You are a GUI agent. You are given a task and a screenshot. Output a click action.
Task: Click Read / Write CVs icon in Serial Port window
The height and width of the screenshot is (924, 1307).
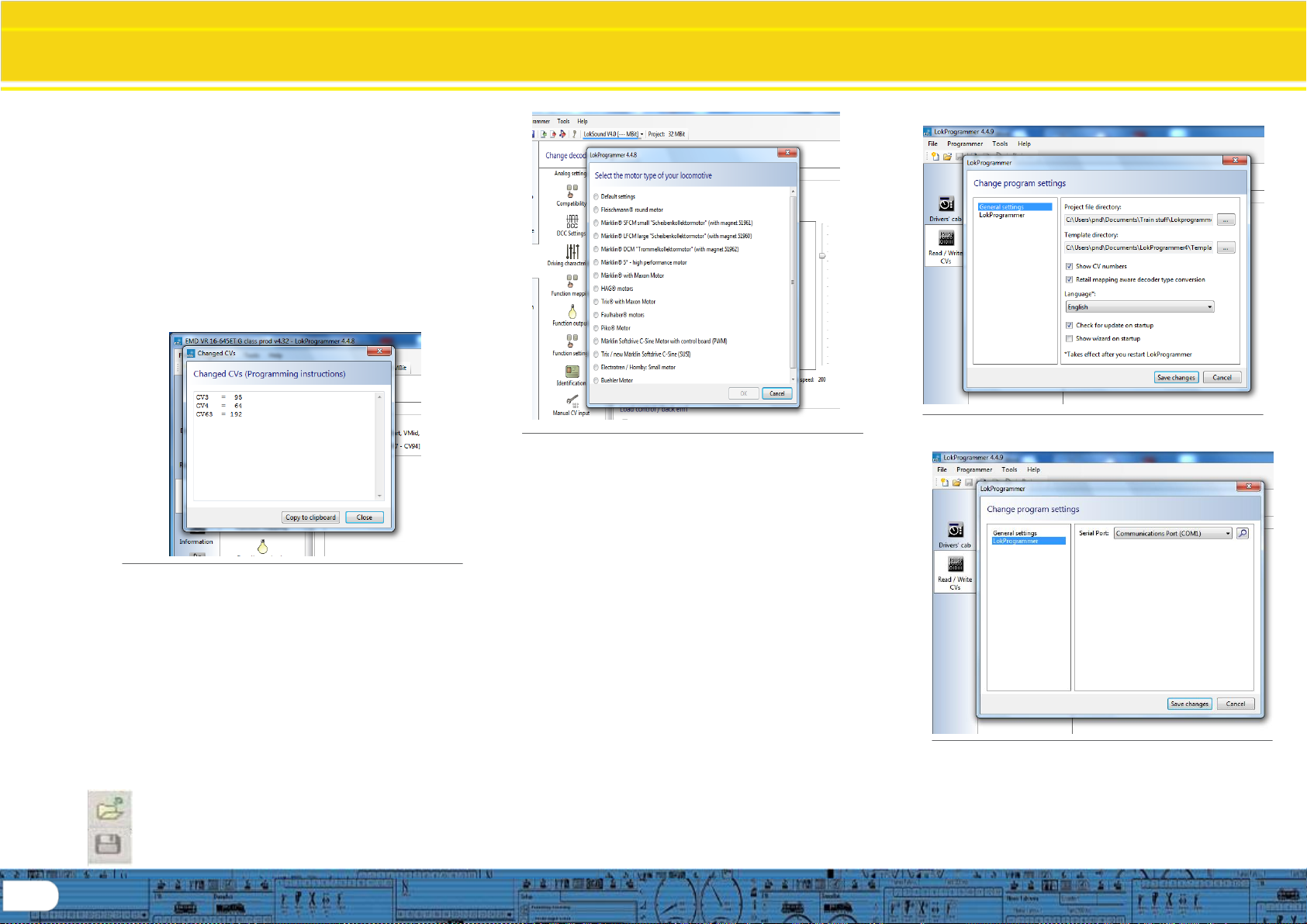[x=956, y=564]
